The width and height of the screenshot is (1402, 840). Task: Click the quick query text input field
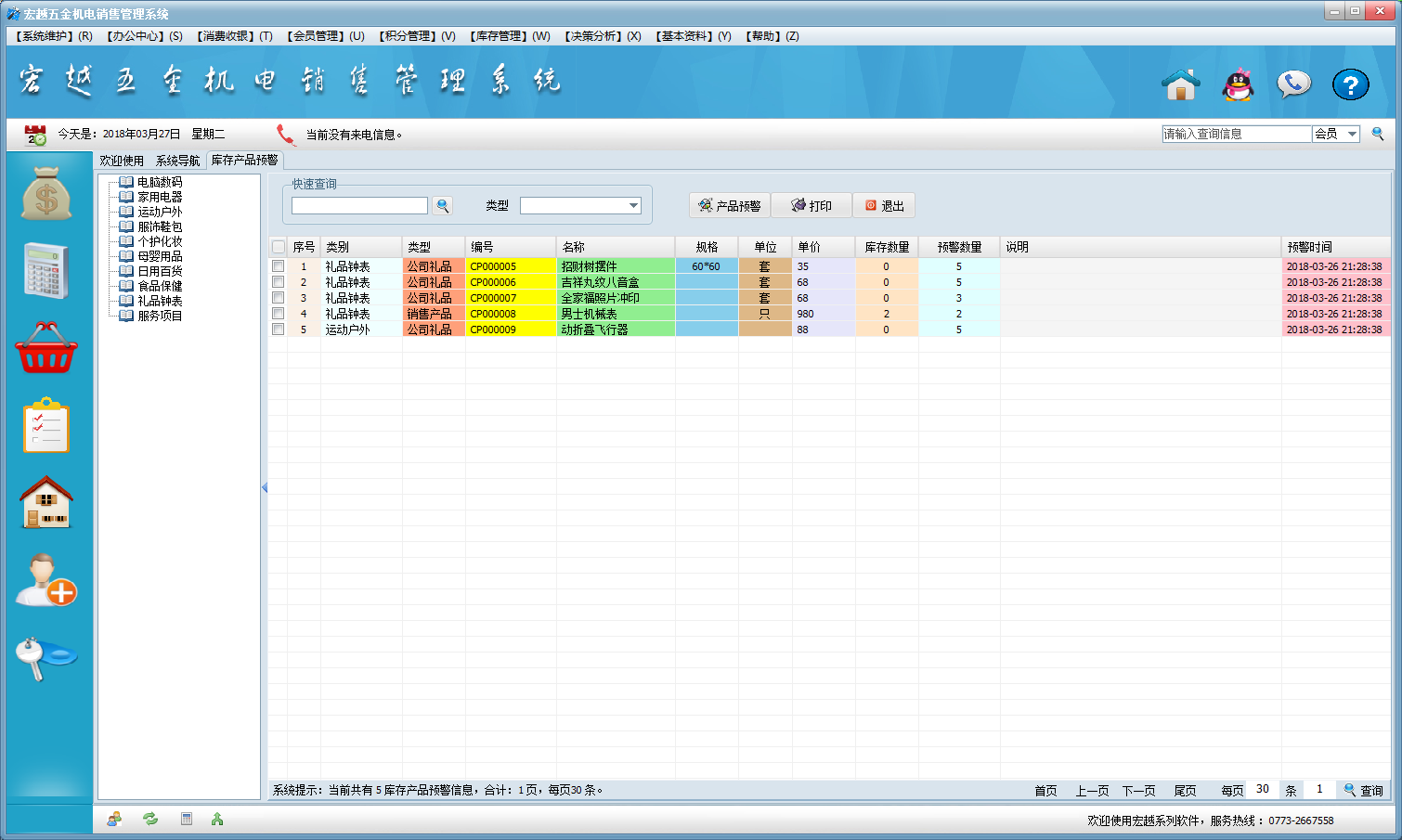(359, 206)
